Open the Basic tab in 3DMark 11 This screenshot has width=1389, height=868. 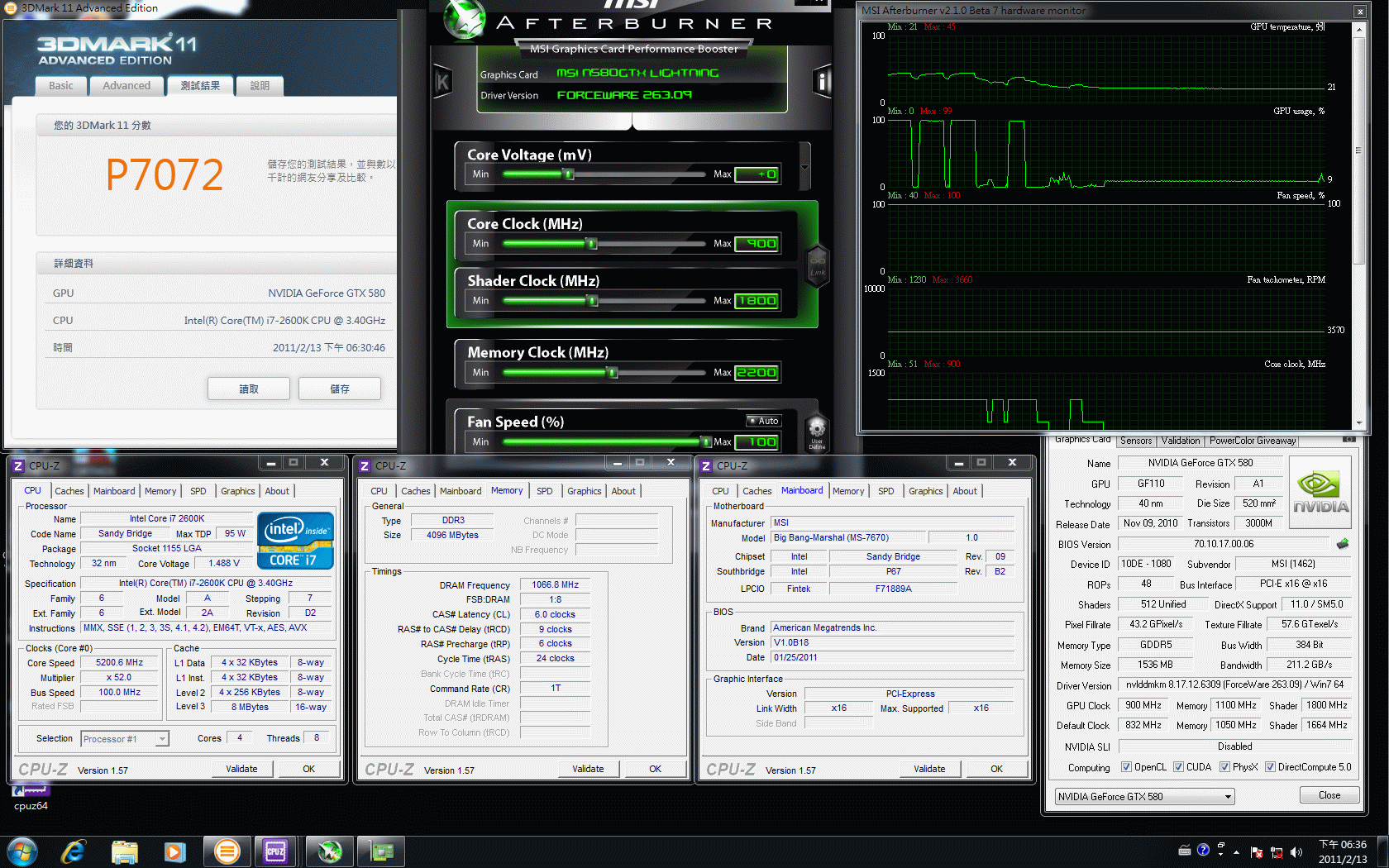(x=60, y=85)
